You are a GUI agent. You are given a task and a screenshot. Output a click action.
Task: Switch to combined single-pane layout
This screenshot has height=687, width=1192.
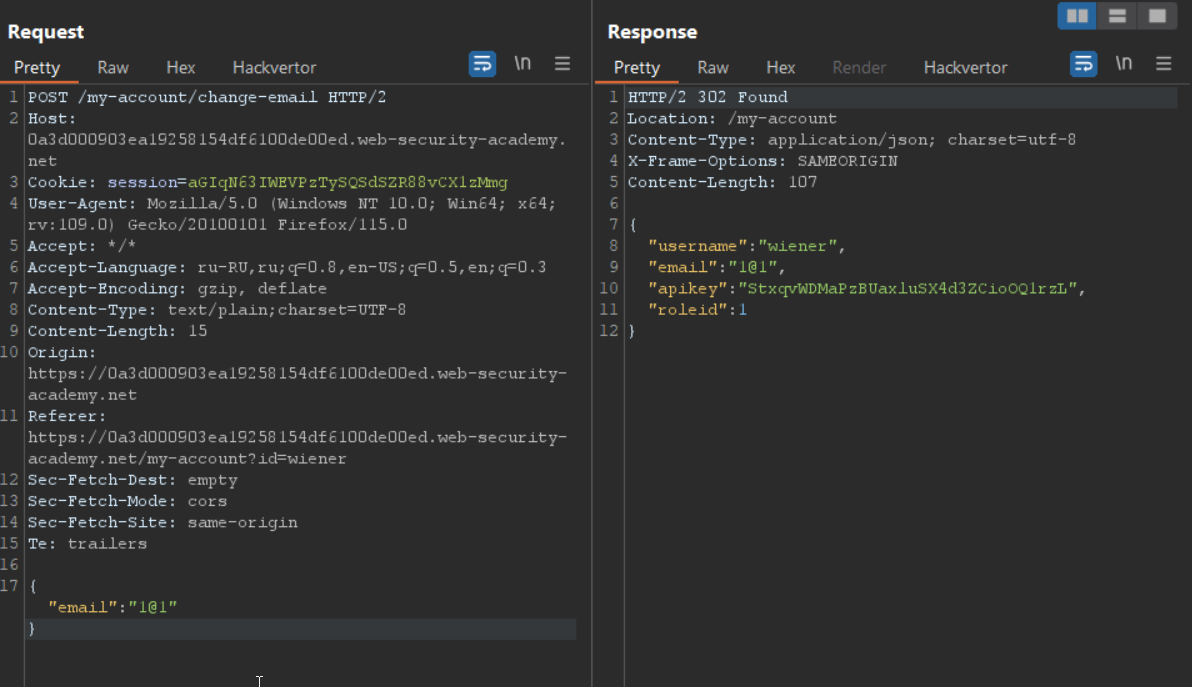(x=1157, y=16)
